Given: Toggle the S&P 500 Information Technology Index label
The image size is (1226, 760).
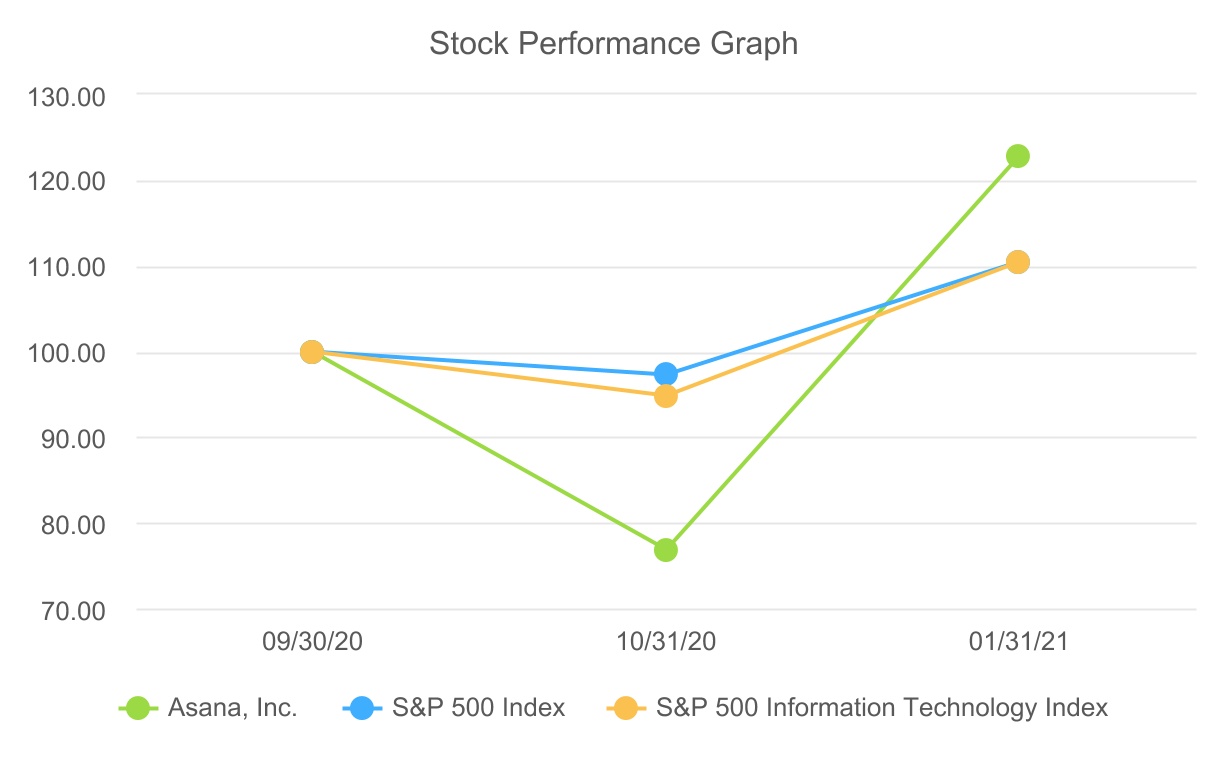Looking at the screenshot, I should pyautogui.click(x=881, y=708).
